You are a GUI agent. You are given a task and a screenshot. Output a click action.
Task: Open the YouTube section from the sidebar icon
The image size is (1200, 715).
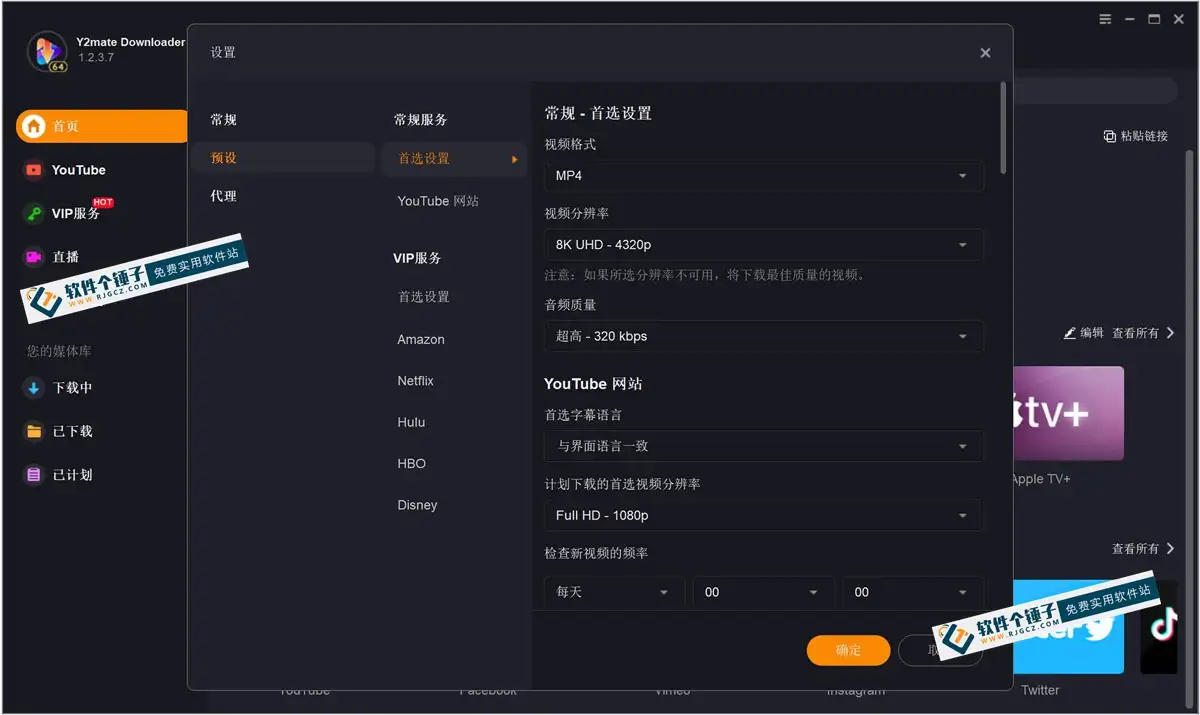pos(34,170)
